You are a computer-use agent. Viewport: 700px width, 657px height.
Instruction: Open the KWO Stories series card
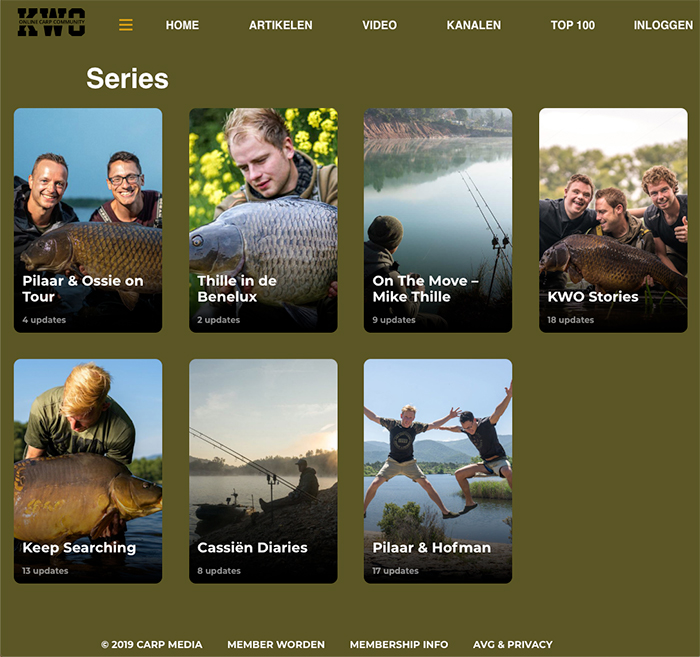[x=613, y=220]
